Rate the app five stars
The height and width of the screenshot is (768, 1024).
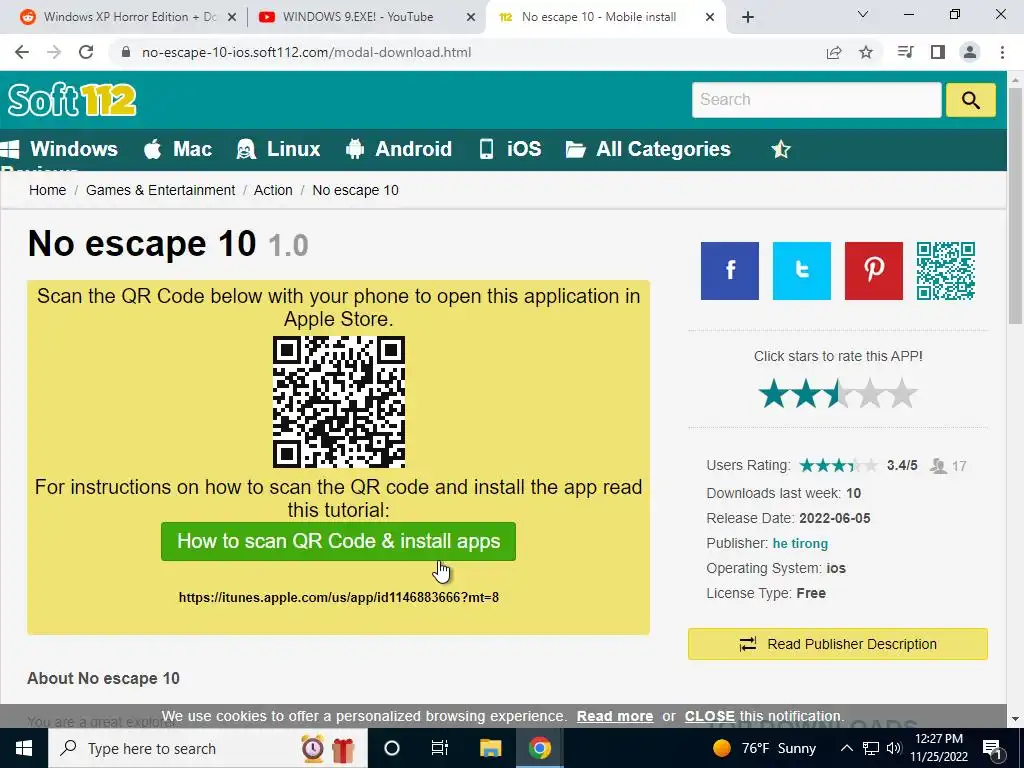(902, 394)
